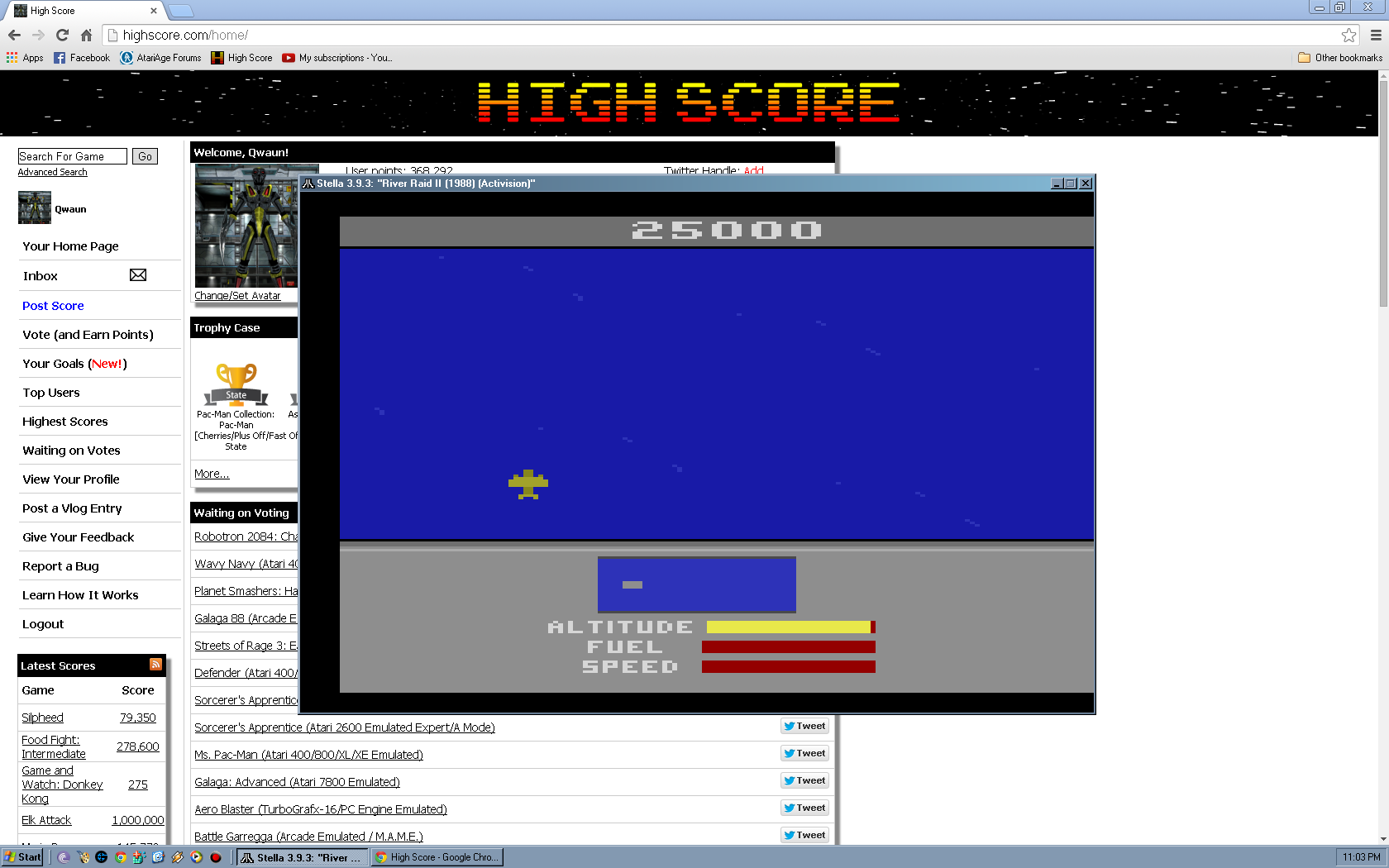Open Waiting on Votes page

click(71, 451)
